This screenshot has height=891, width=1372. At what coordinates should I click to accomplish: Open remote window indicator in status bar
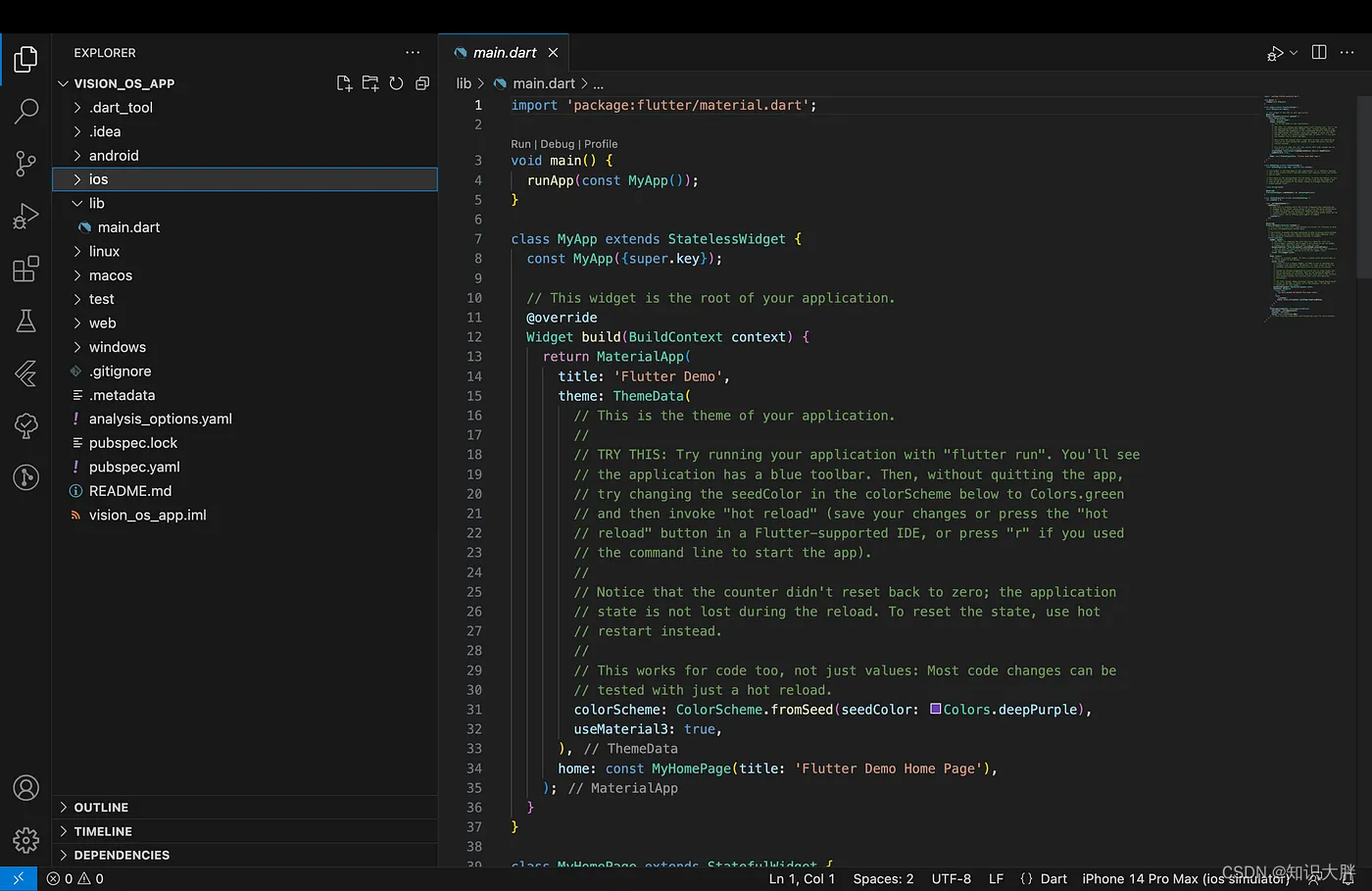point(19,879)
